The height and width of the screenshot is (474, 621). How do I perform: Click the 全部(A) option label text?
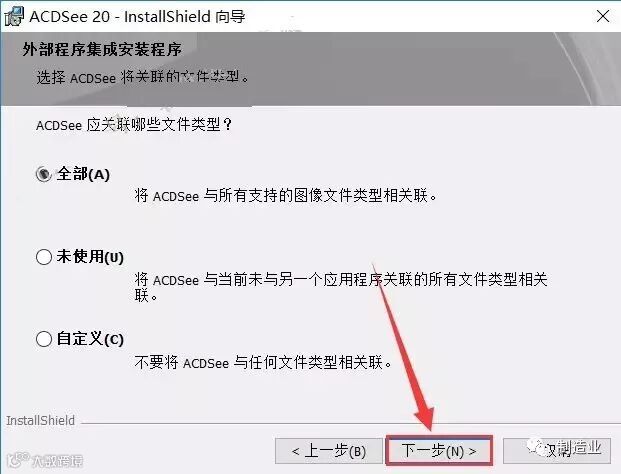point(83,174)
